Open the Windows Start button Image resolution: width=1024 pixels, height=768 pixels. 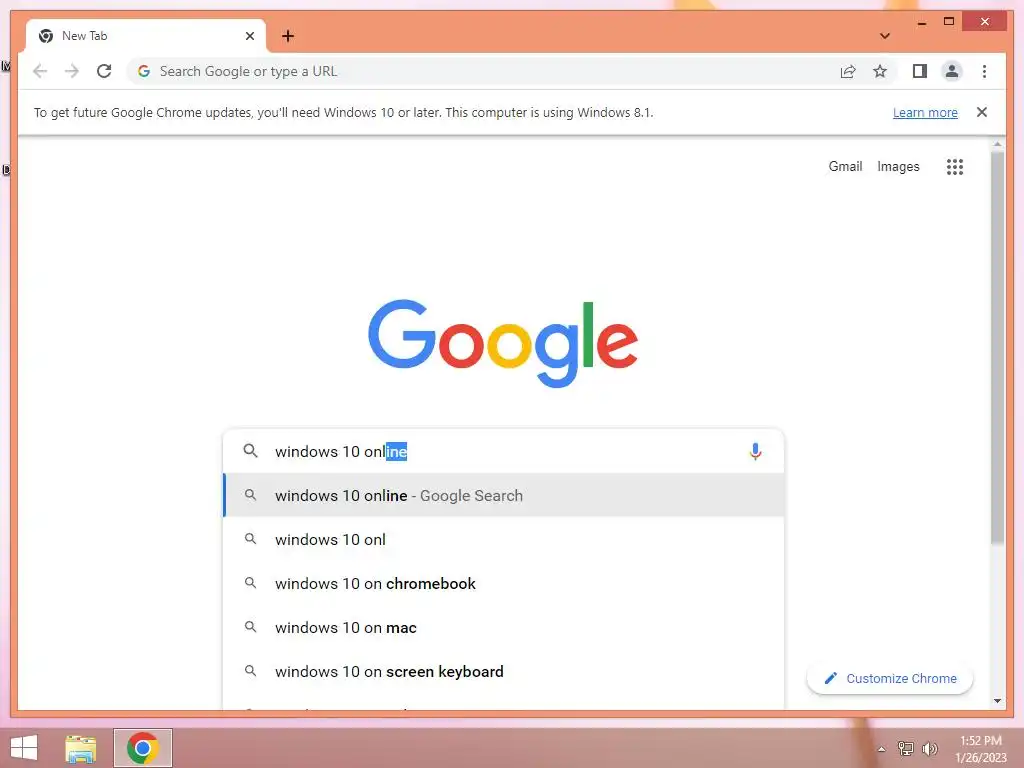24,748
